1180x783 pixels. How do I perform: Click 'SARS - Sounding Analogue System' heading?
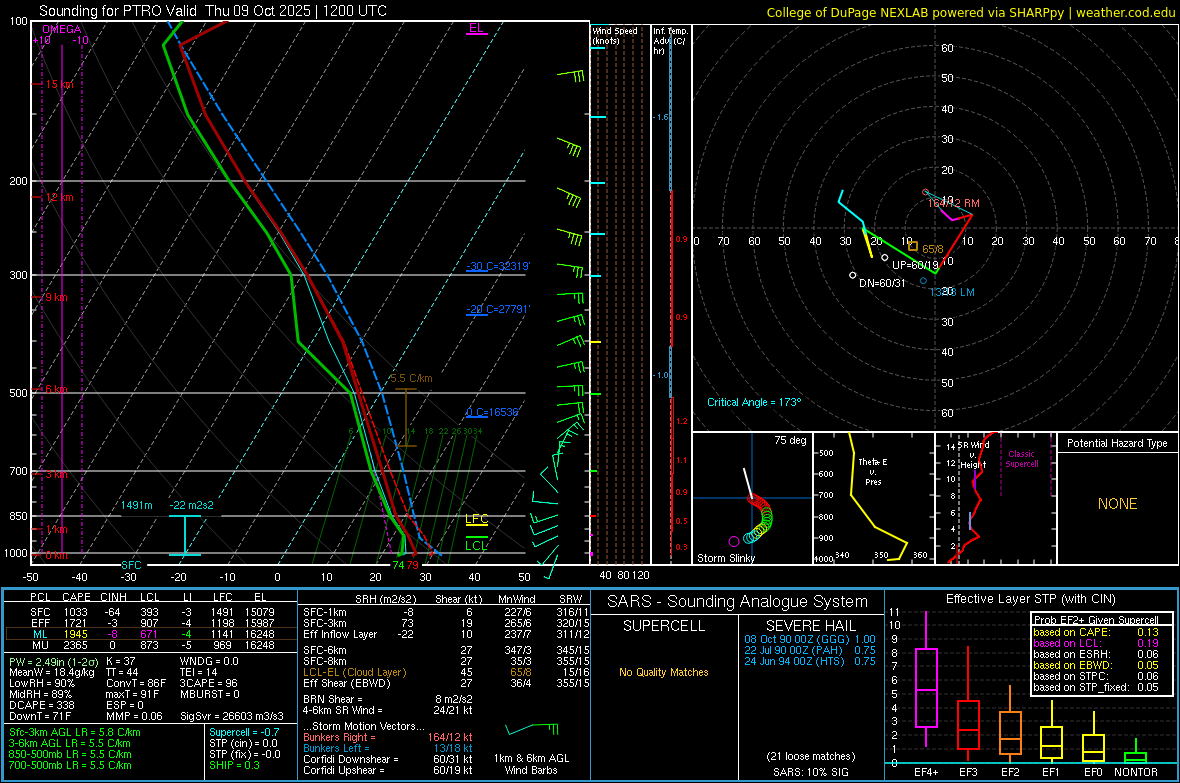(x=738, y=602)
